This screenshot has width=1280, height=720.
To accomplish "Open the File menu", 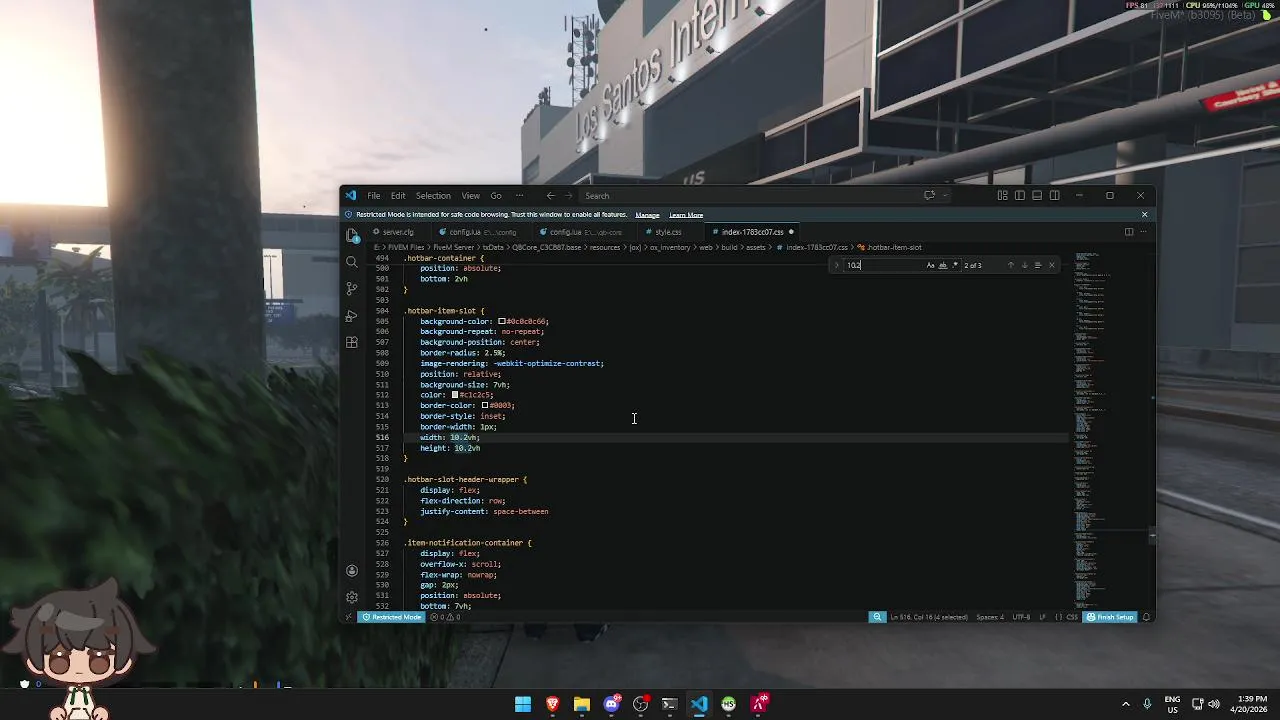I will (x=373, y=196).
